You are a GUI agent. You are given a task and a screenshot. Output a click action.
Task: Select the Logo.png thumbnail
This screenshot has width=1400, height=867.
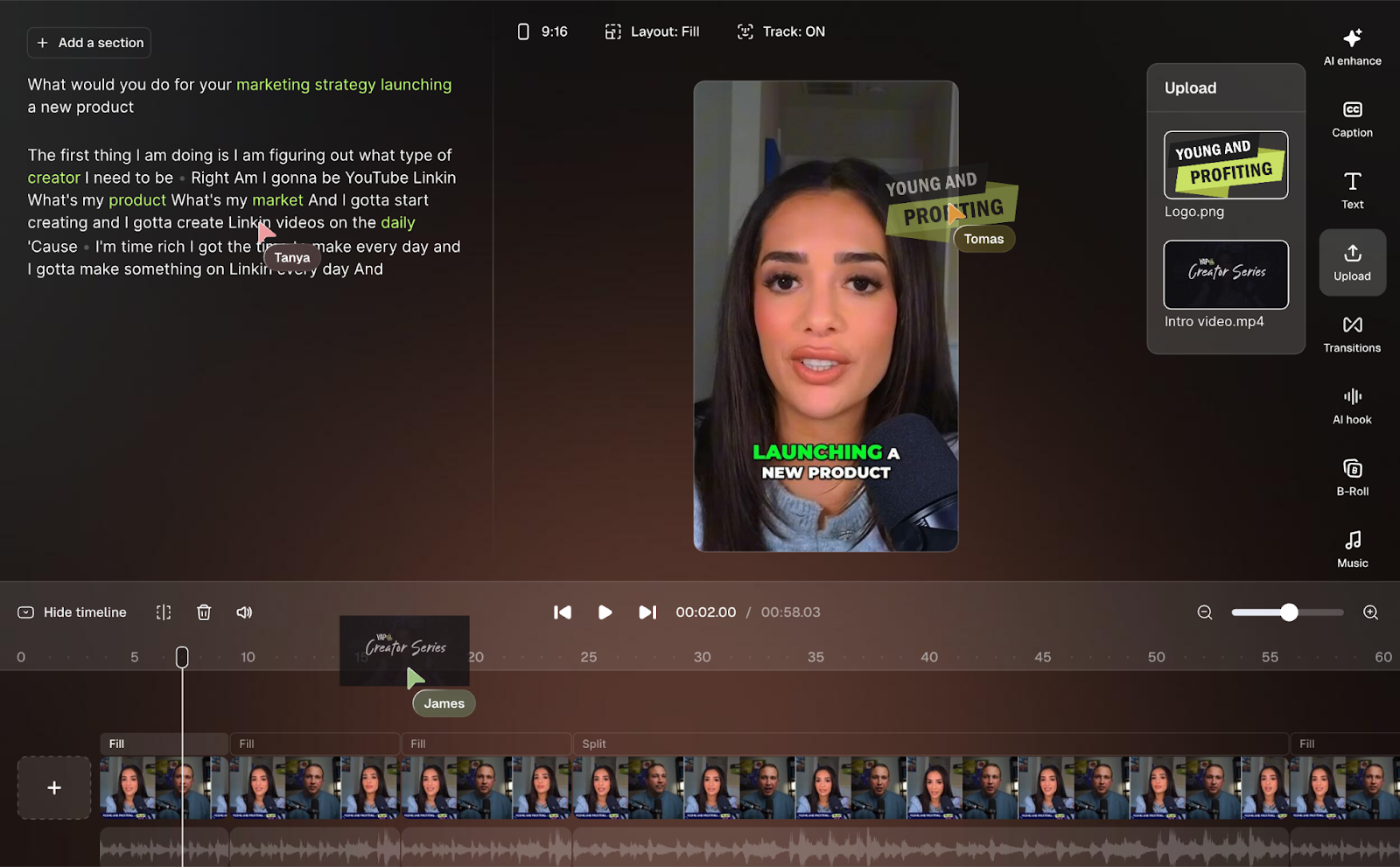[x=1225, y=165]
